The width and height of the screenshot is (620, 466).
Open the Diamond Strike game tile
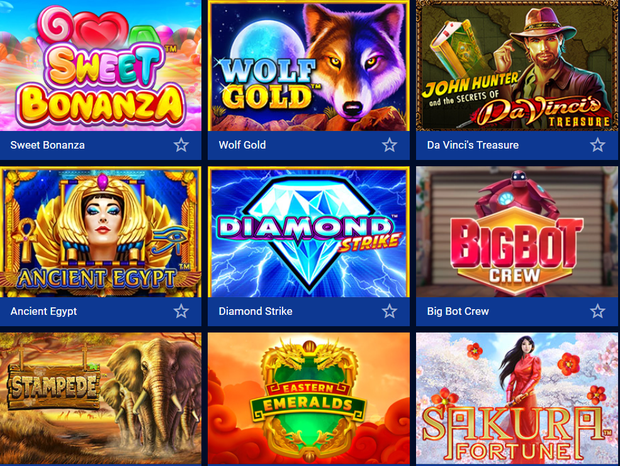309,232
